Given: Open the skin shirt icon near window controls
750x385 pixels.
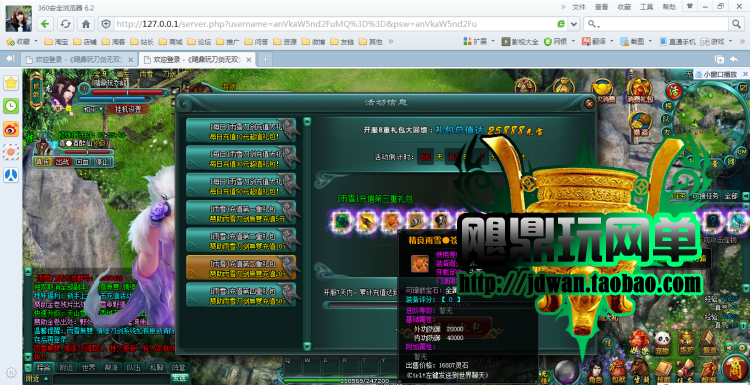Looking at the screenshot, I should (690, 6).
